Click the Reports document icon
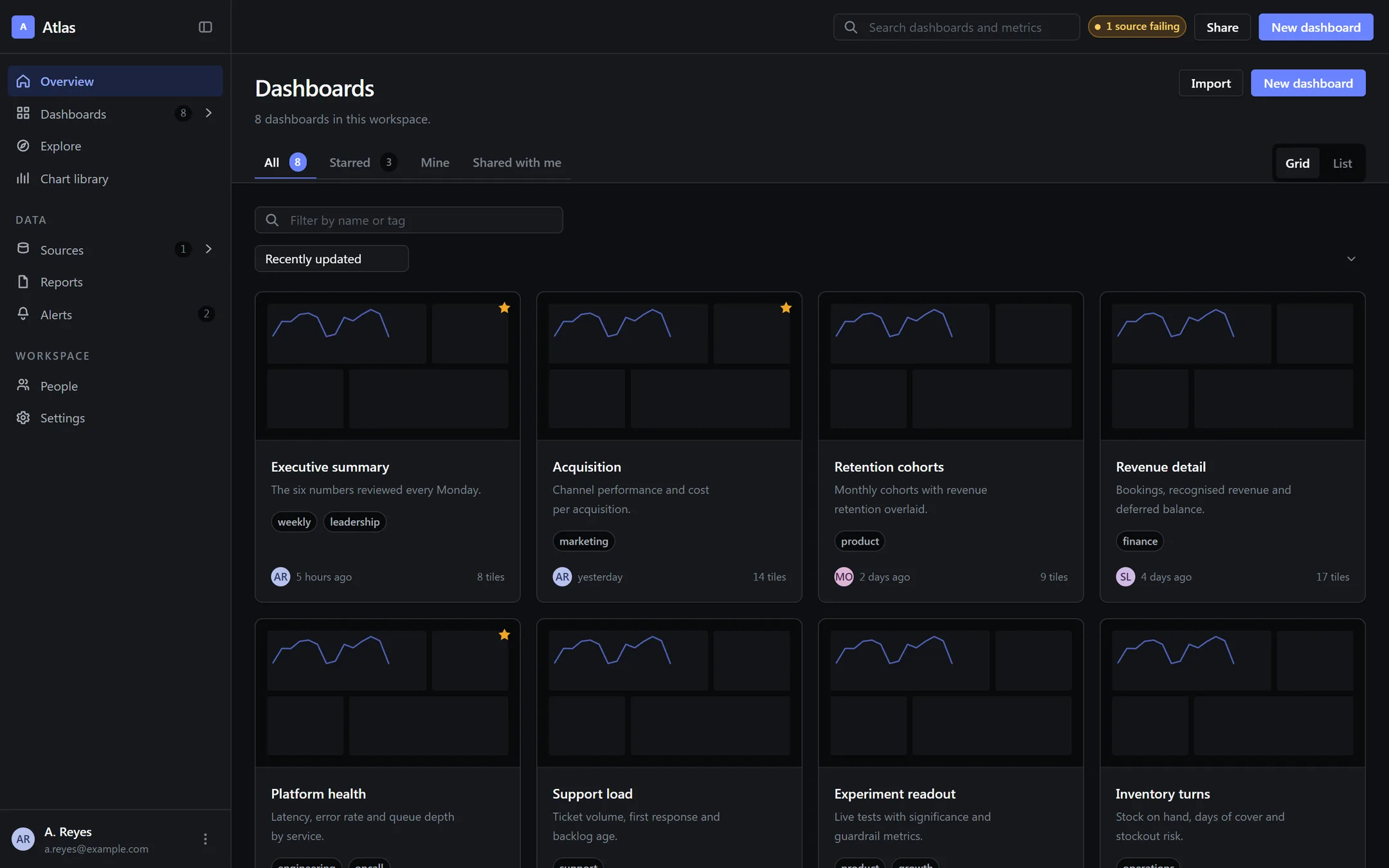 (x=23, y=282)
